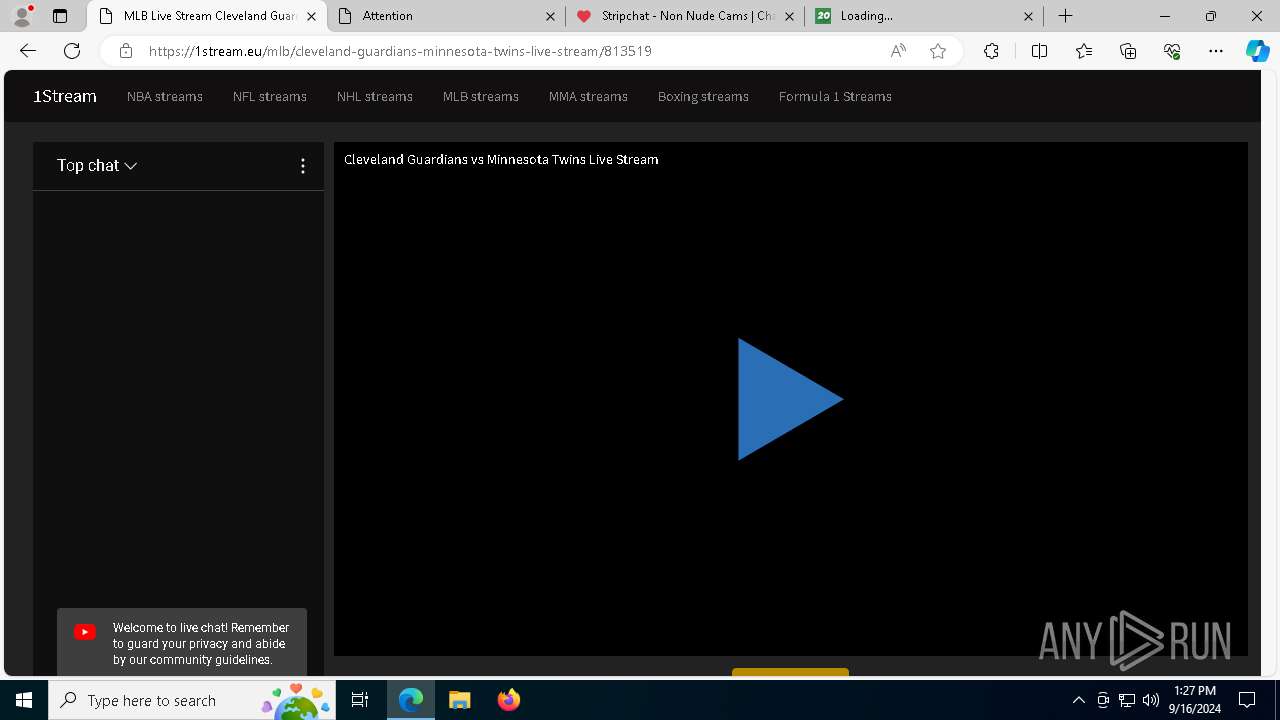Open Formula 1 Streams link
Viewport: 1280px width, 720px height.
[x=835, y=97]
